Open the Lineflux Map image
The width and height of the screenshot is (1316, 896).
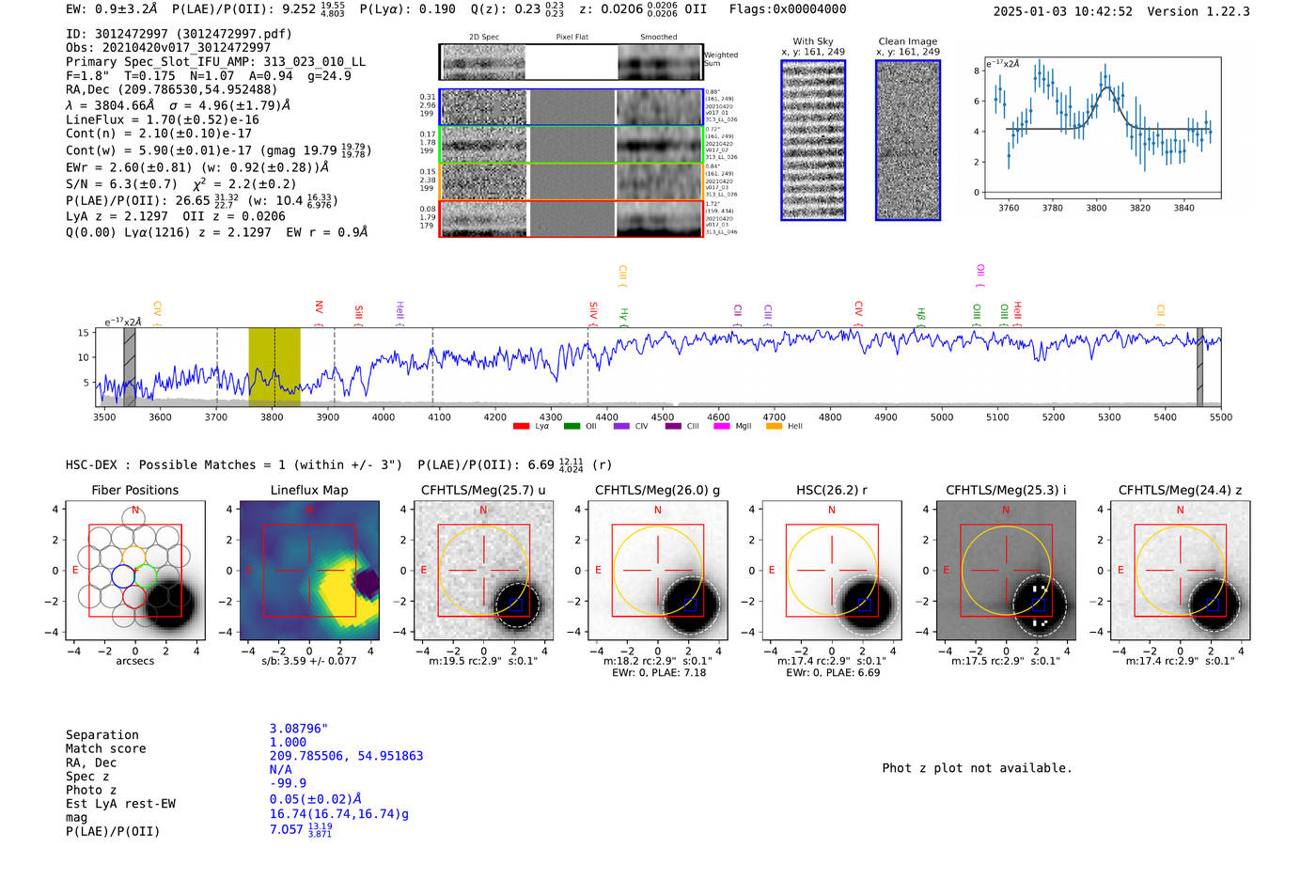[309, 571]
